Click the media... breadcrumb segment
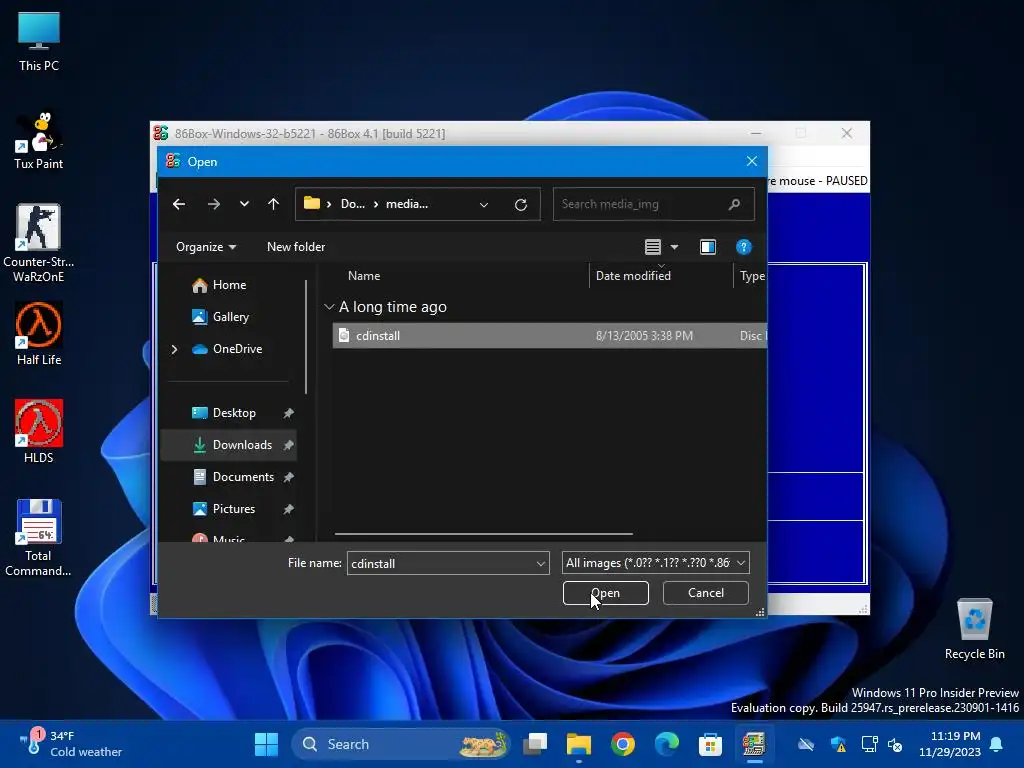1024x768 pixels. [x=407, y=204]
